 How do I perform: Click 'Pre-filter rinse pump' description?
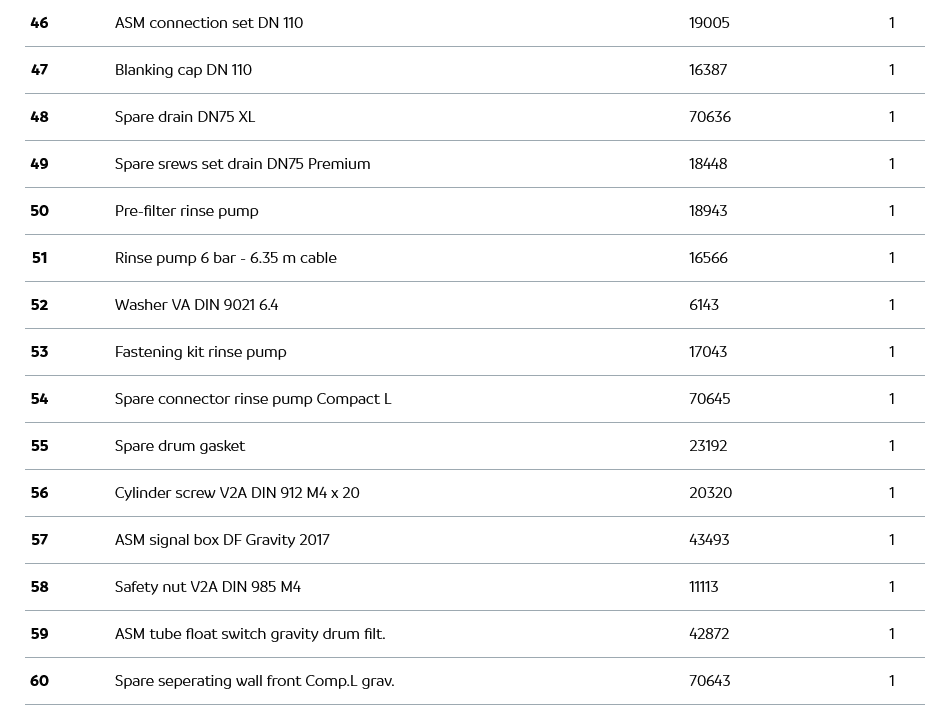pyautogui.click(x=187, y=211)
